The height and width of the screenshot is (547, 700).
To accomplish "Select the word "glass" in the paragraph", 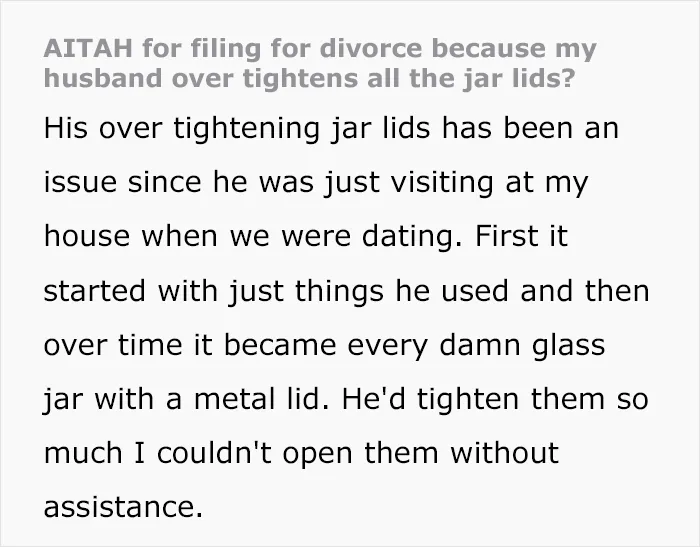I will point(568,346).
